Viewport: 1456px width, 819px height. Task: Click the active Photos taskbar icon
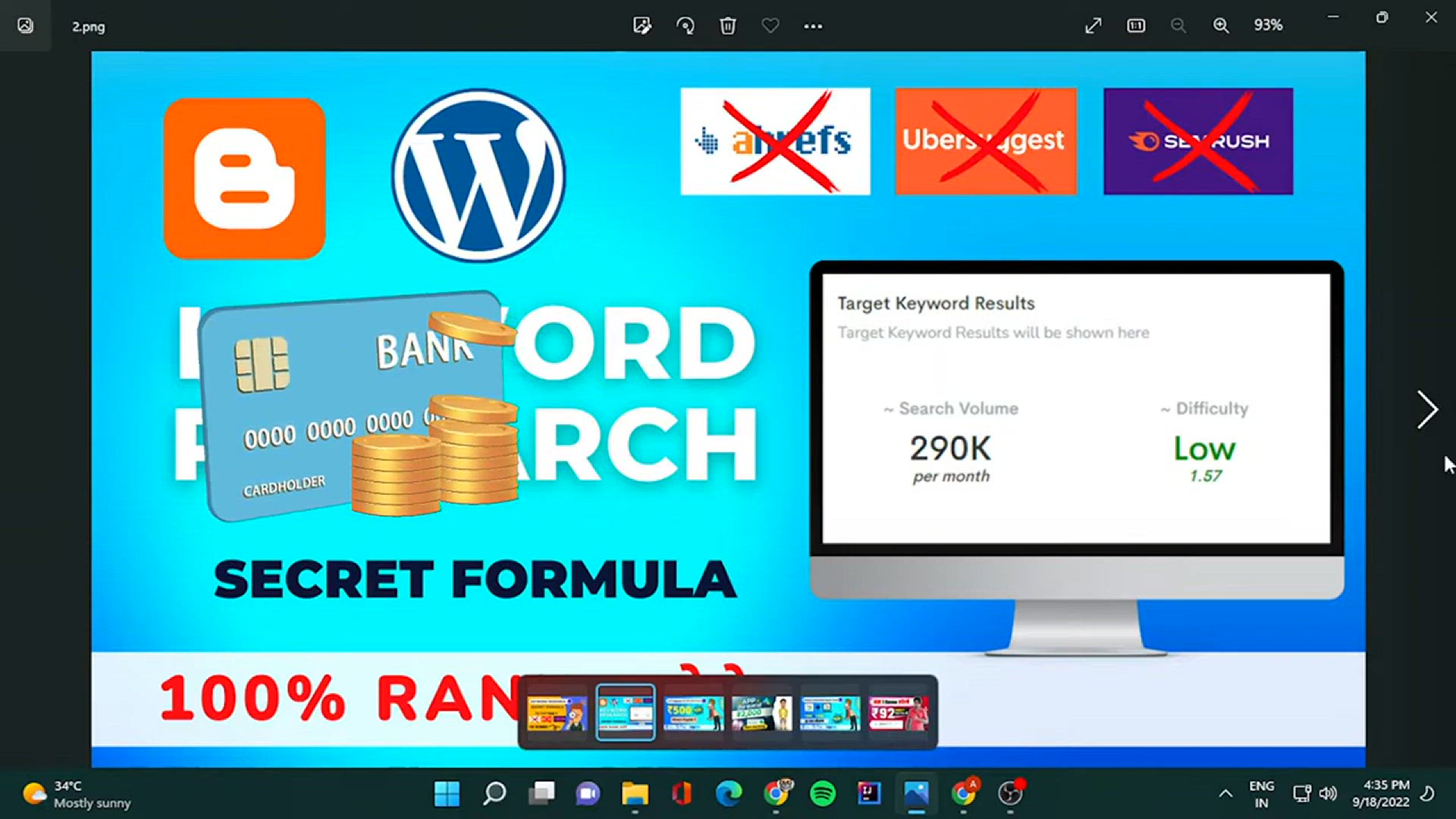[x=916, y=794]
